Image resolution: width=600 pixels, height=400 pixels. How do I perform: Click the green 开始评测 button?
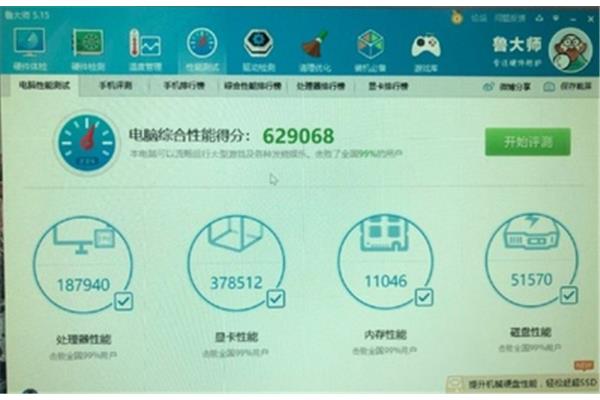[x=528, y=142]
